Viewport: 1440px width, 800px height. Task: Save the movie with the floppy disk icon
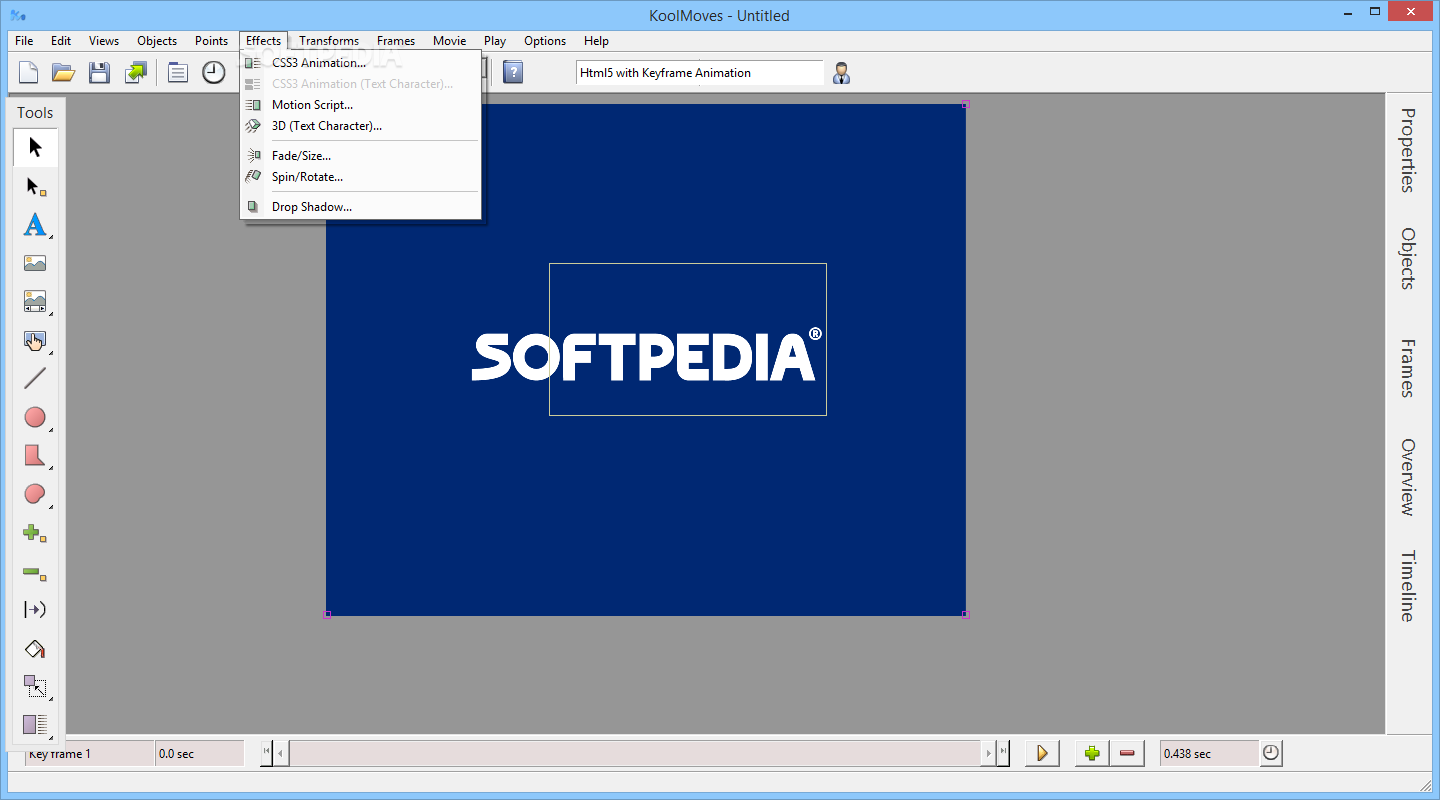tap(99, 72)
